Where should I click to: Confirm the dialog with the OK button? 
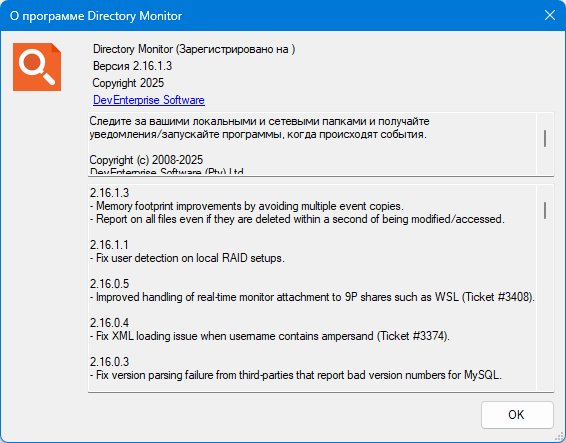[x=517, y=415]
